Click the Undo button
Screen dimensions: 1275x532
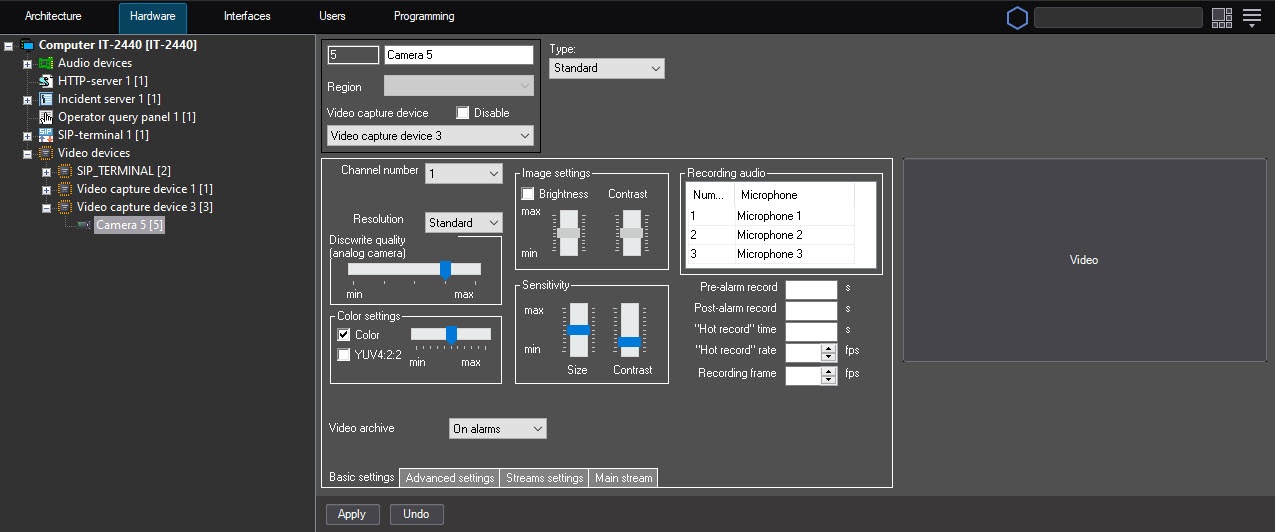tap(416, 514)
